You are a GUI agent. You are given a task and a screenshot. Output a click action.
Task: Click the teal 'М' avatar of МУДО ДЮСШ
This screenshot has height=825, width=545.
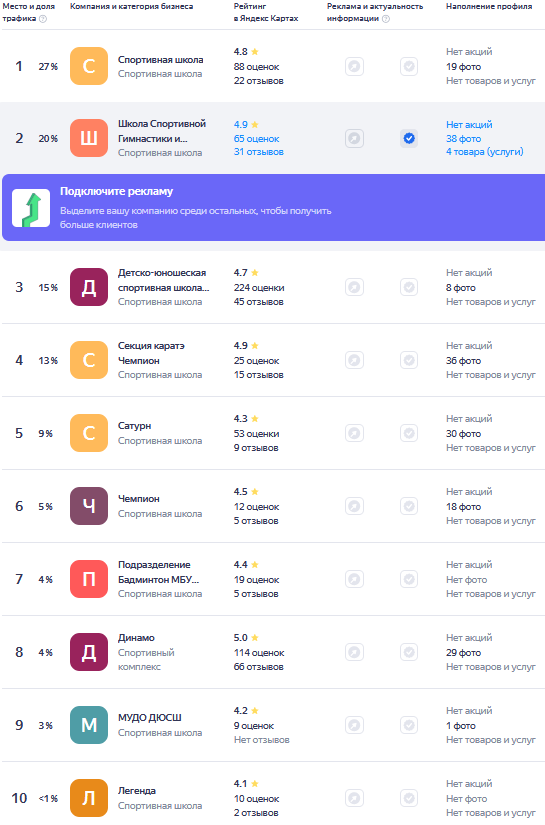pyautogui.click(x=89, y=725)
